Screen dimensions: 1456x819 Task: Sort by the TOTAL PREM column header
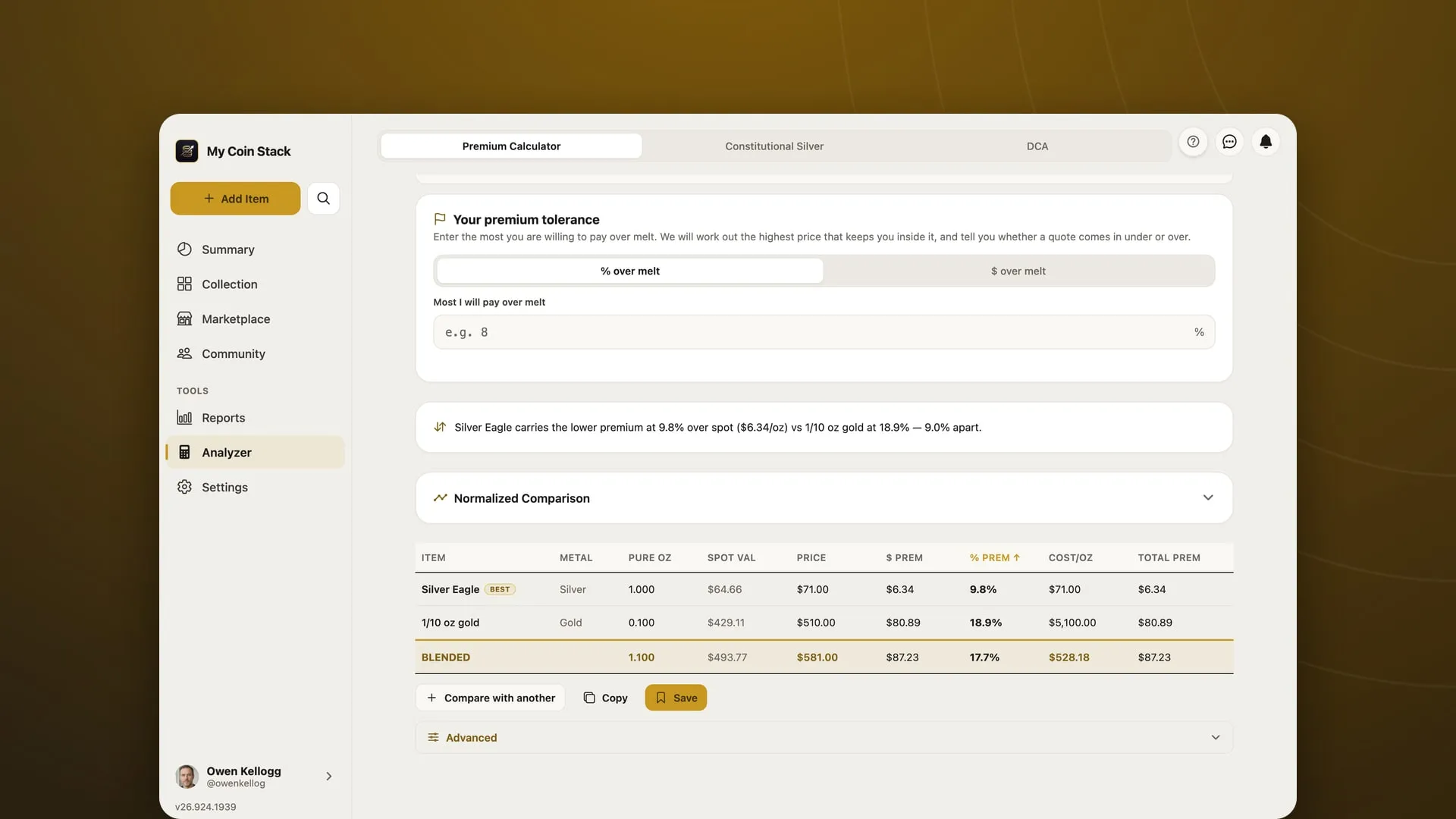(x=1169, y=558)
